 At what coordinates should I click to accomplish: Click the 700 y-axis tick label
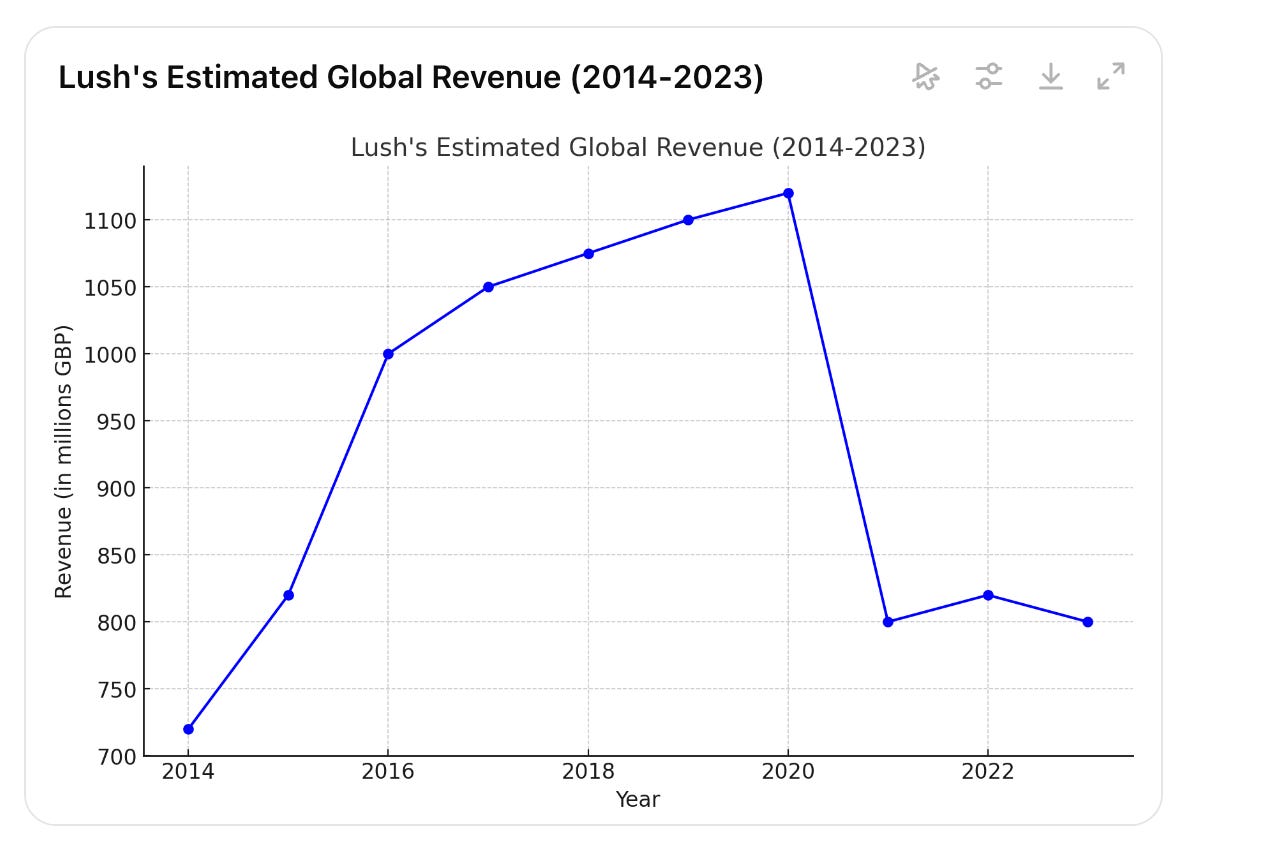pyautogui.click(x=115, y=756)
